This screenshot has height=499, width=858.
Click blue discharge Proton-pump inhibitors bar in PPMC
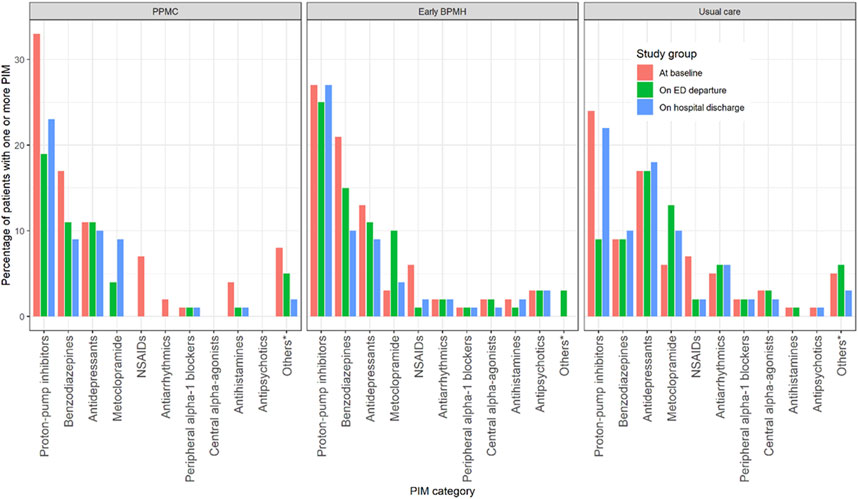51,218
